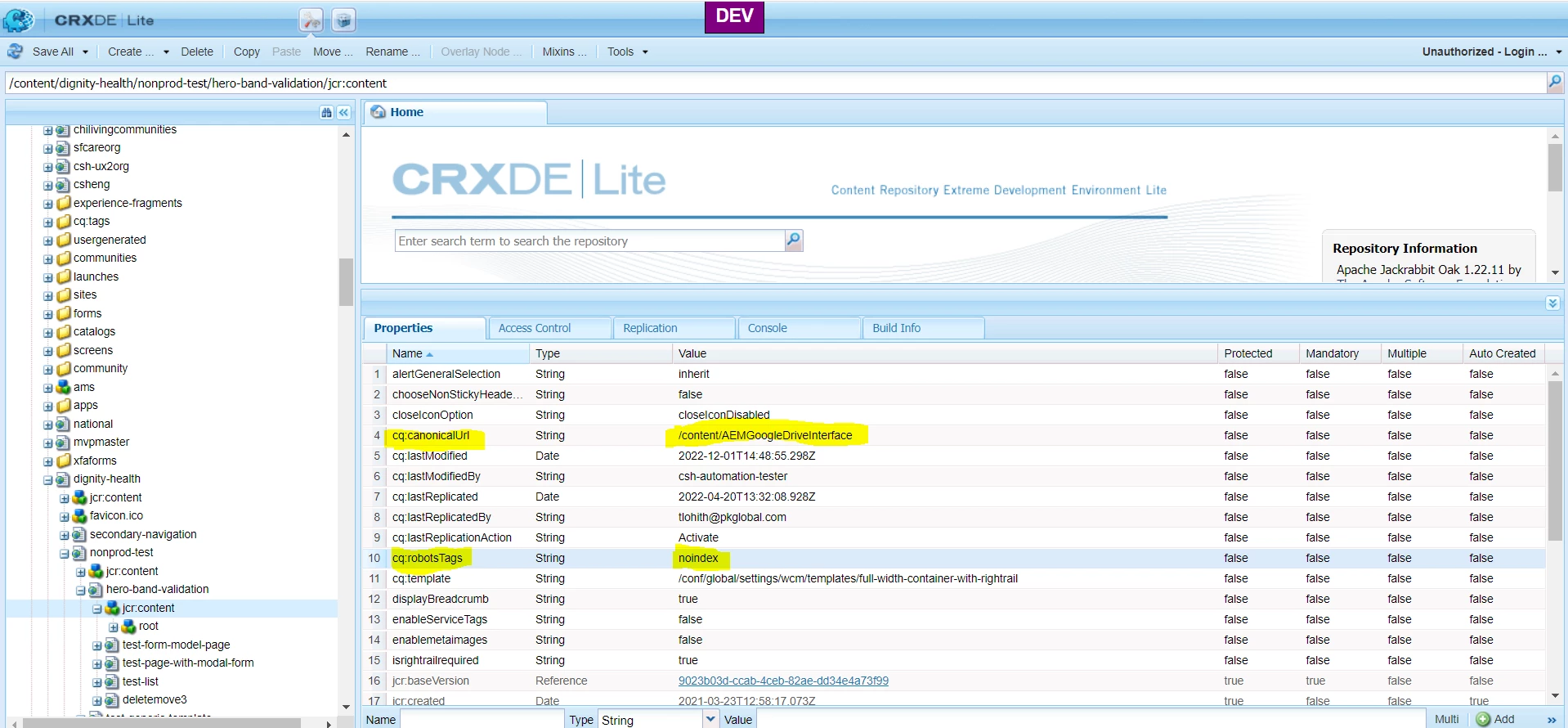Select the test-list tree item
1568x728 pixels.
click(140, 681)
